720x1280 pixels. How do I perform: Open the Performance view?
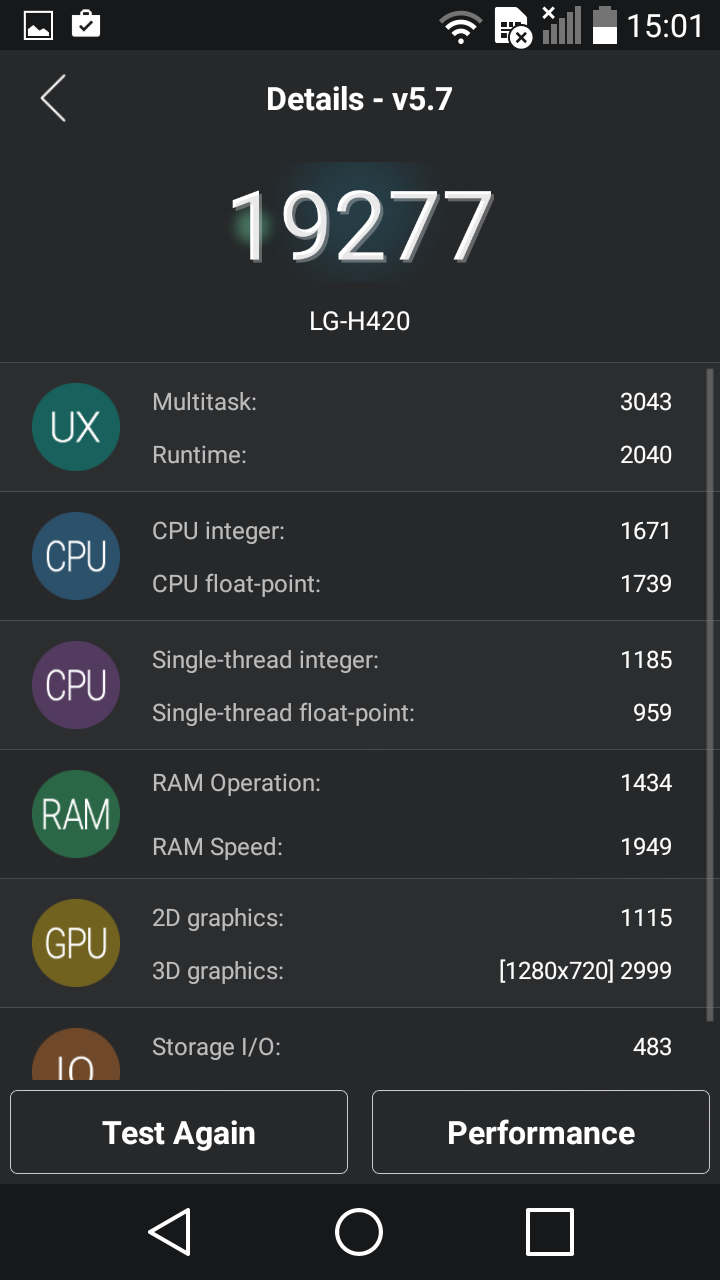pyautogui.click(x=541, y=1132)
